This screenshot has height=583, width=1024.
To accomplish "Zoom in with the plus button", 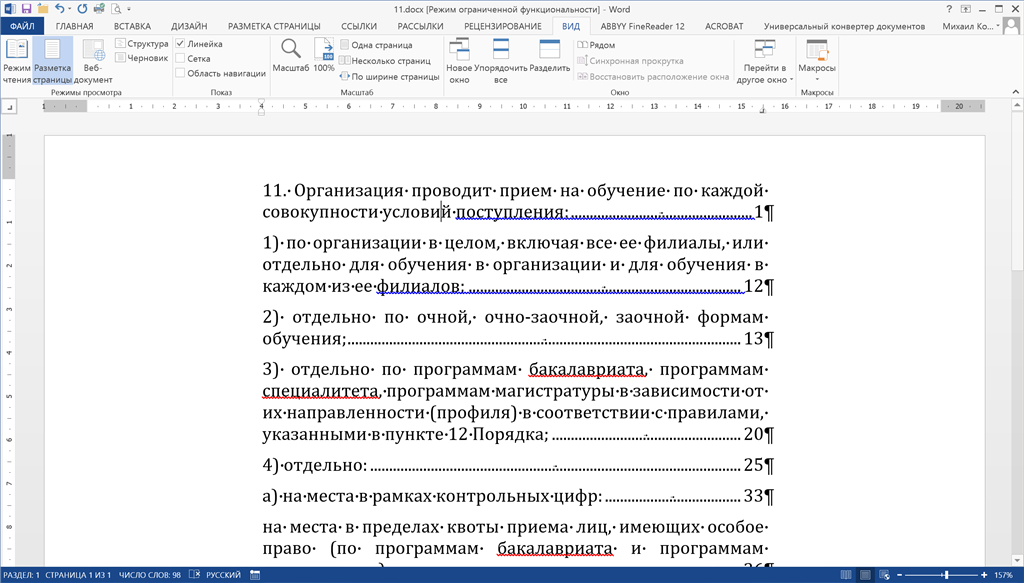I will (x=984, y=575).
